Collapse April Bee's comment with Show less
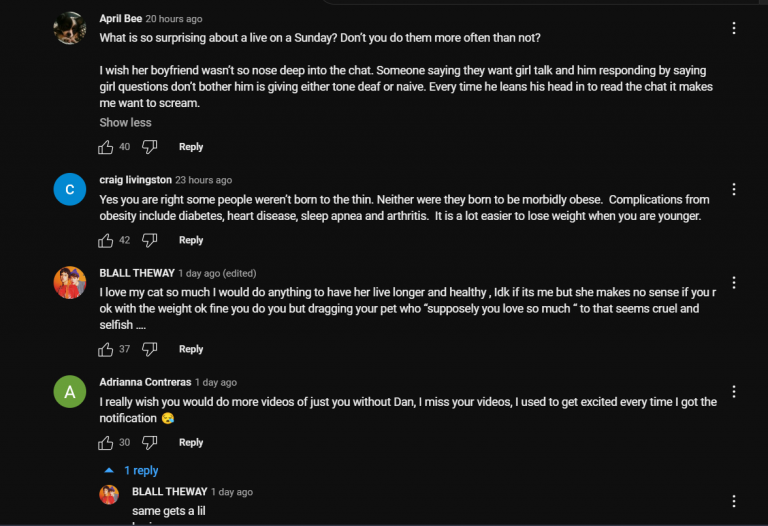The height and width of the screenshot is (526, 768). (125, 122)
